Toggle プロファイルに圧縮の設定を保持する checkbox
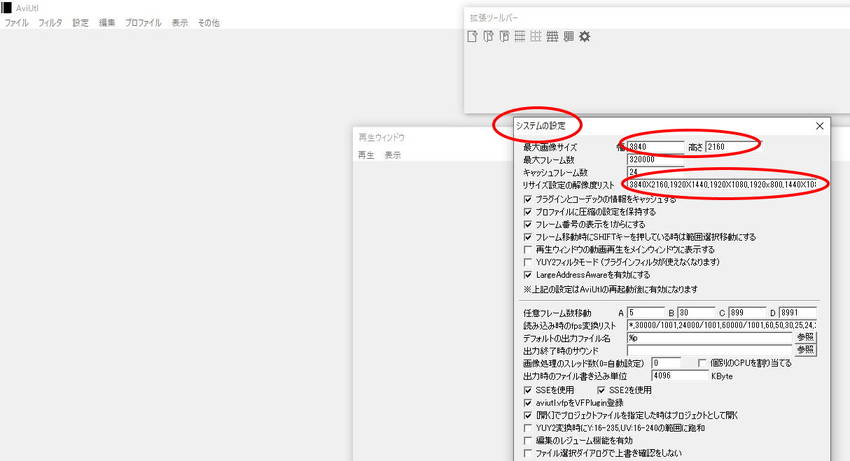 527,212
